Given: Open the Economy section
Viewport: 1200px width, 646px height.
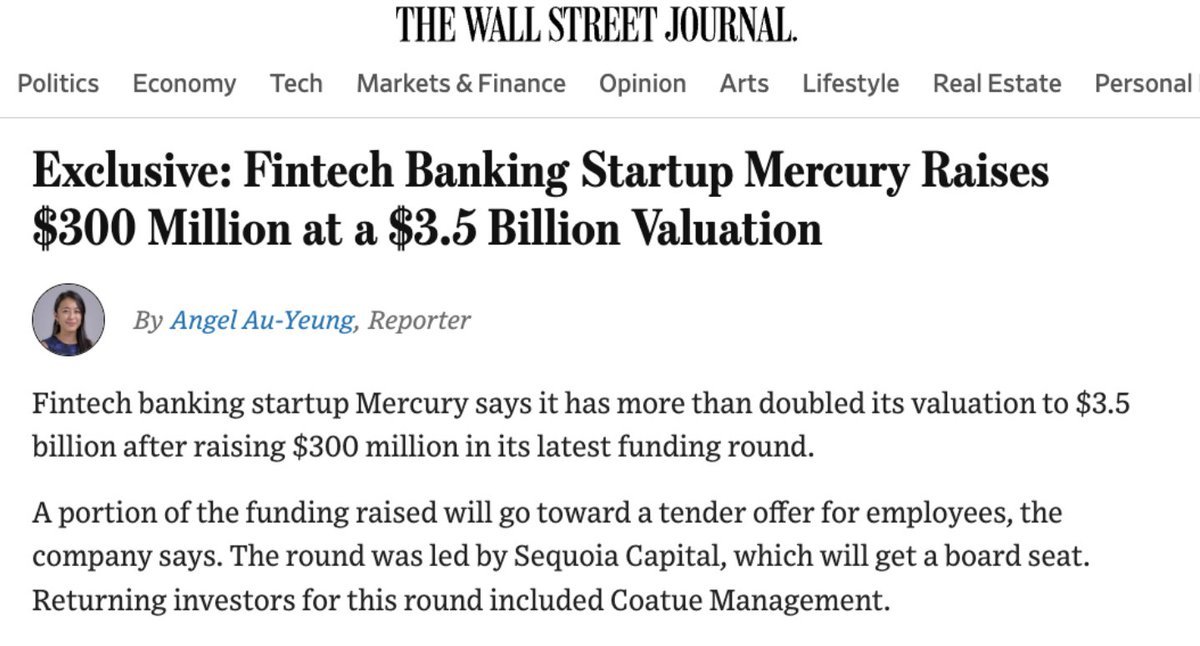Looking at the screenshot, I should point(184,84).
